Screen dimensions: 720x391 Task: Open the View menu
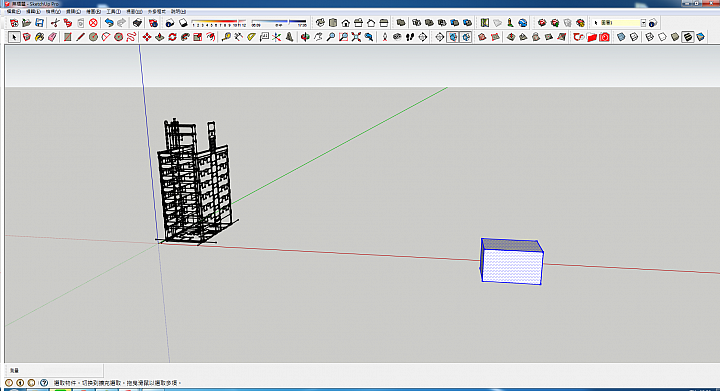(53, 11)
